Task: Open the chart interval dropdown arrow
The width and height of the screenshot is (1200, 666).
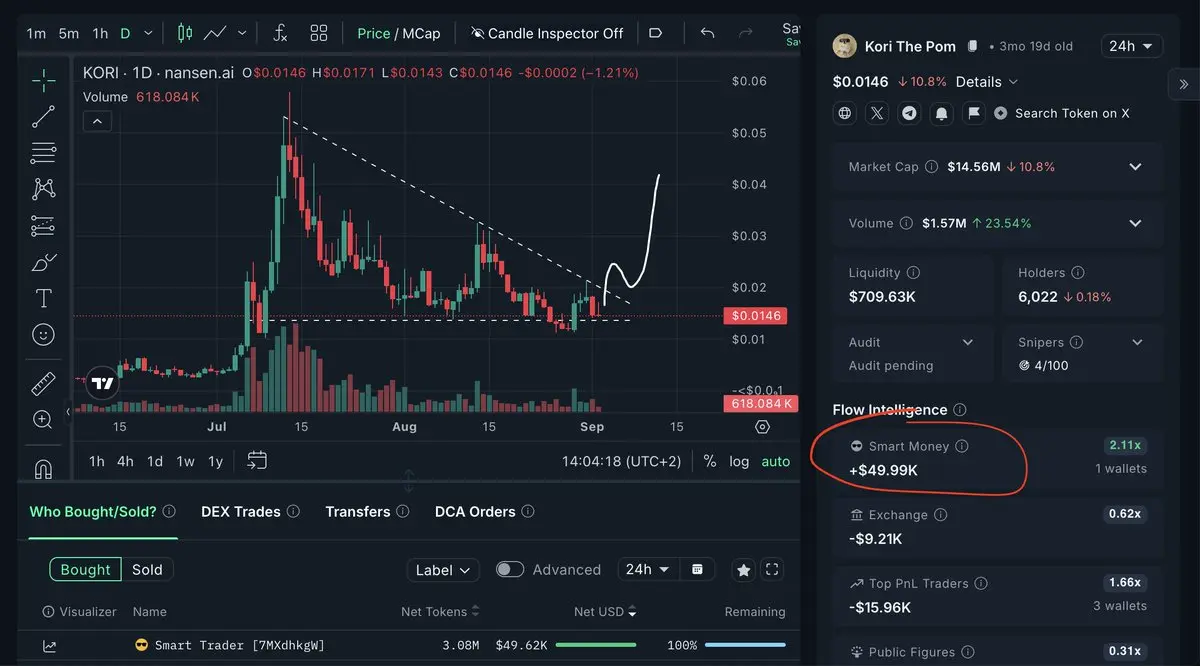Action: pyautogui.click(x=149, y=33)
